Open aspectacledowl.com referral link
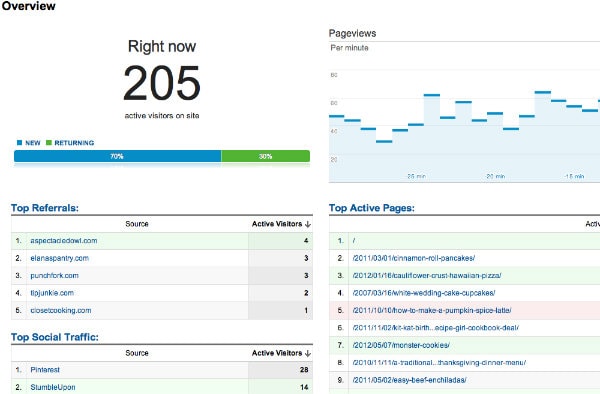Viewport: 600px width, 394px height. tap(64, 241)
